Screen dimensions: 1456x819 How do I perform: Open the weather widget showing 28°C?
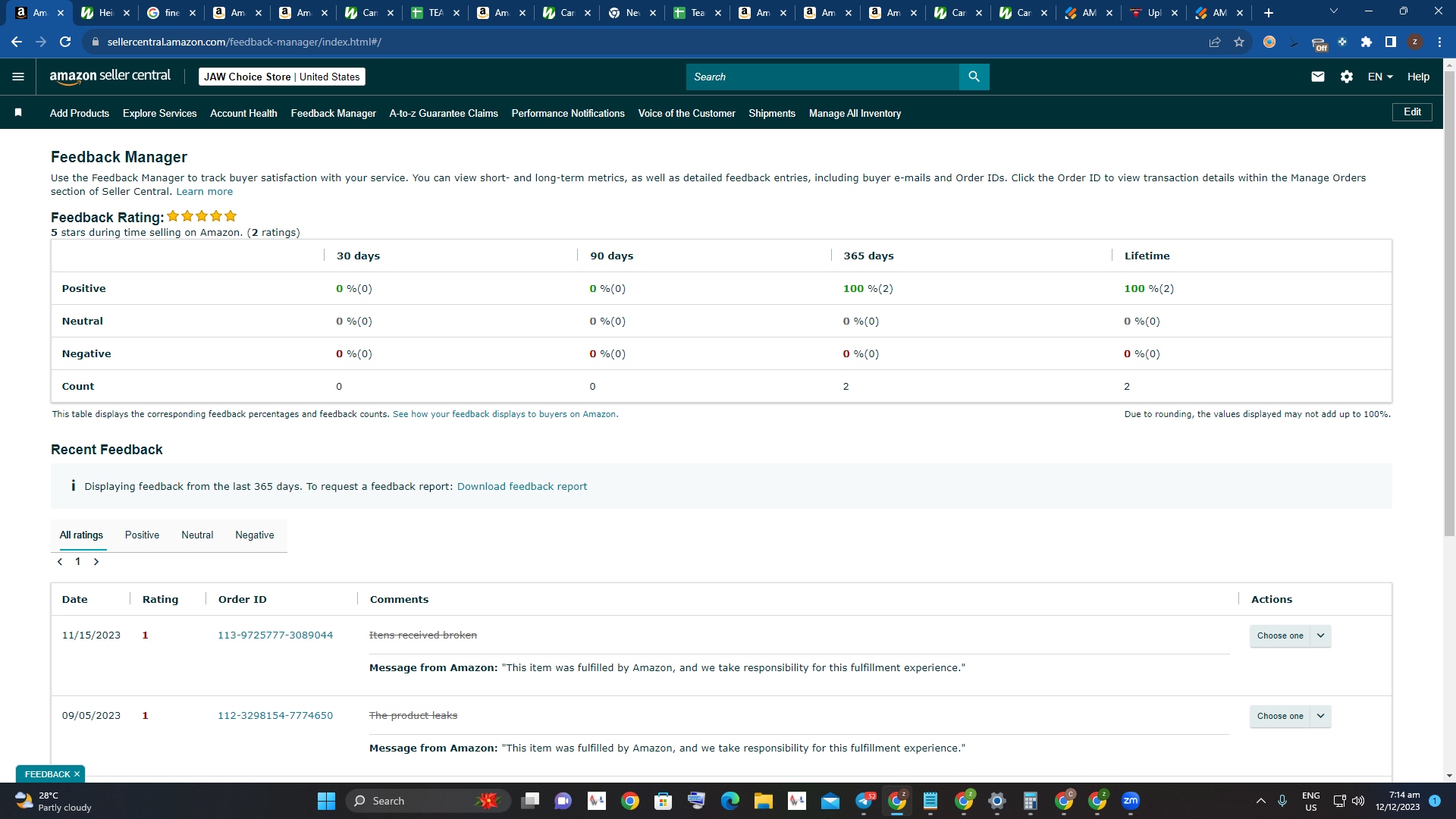[x=53, y=801]
